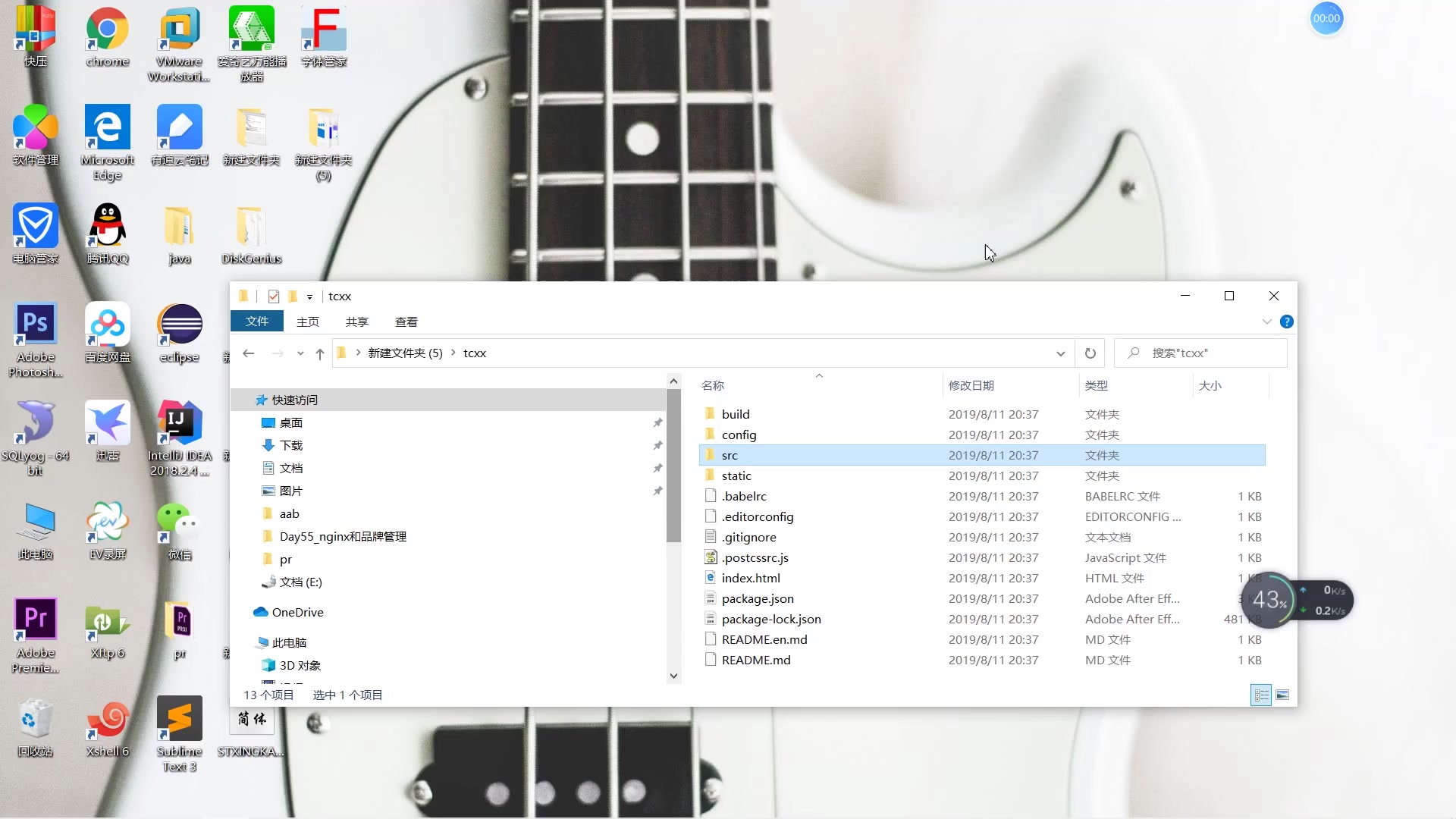Select OneDrive in the navigation pane
Screen dimensions: 1456x819
tap(448, 612)
